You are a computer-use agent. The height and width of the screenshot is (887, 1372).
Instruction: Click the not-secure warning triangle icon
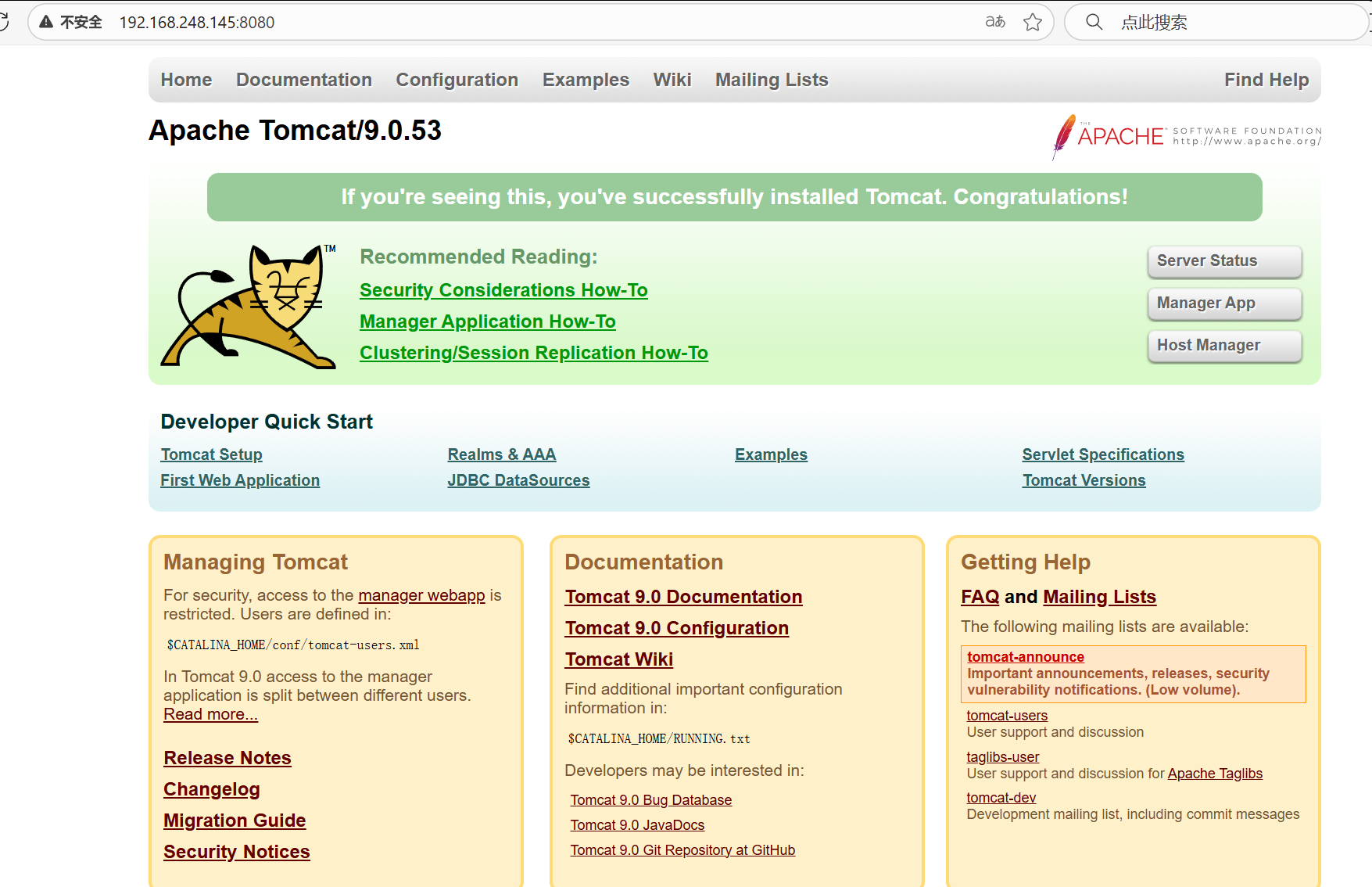tap(46, 22)
